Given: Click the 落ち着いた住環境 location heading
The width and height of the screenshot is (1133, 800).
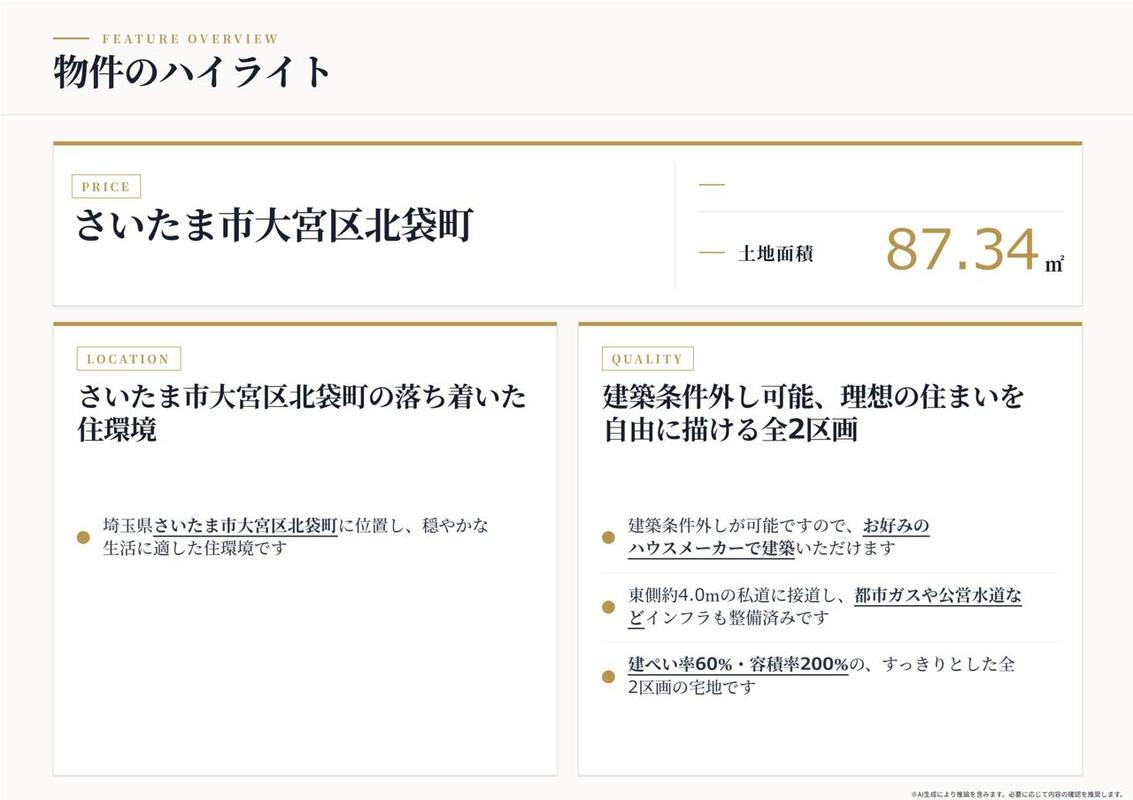Looking at the screenshot, I should click(302, 413).
